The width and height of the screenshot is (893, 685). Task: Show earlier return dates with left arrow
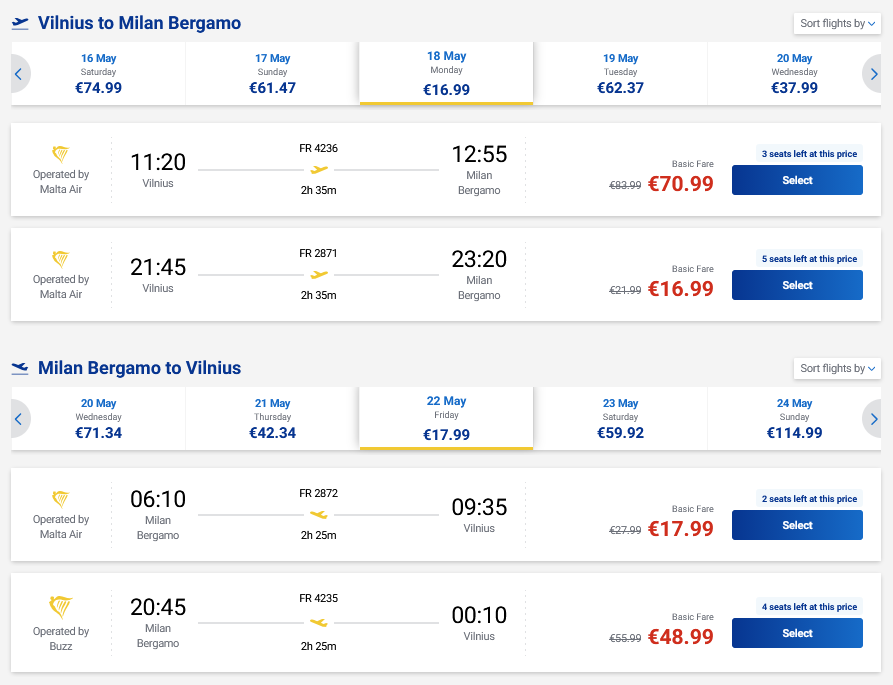point(18,419)
